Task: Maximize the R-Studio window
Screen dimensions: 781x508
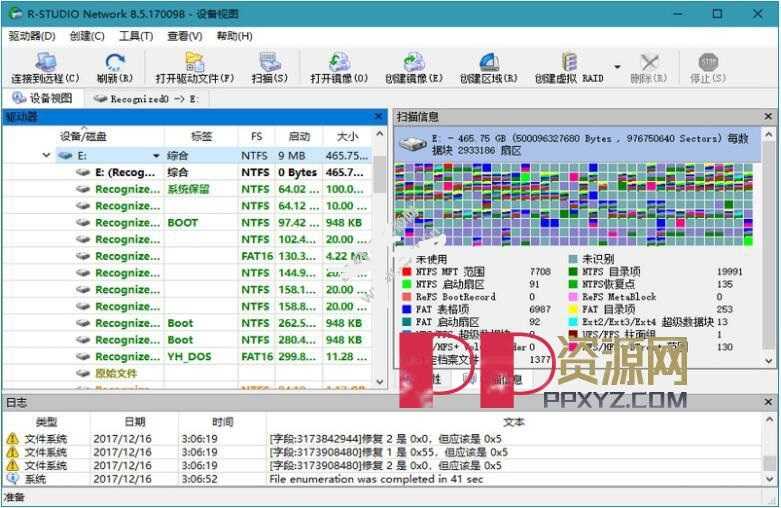Action: point(717,13)
